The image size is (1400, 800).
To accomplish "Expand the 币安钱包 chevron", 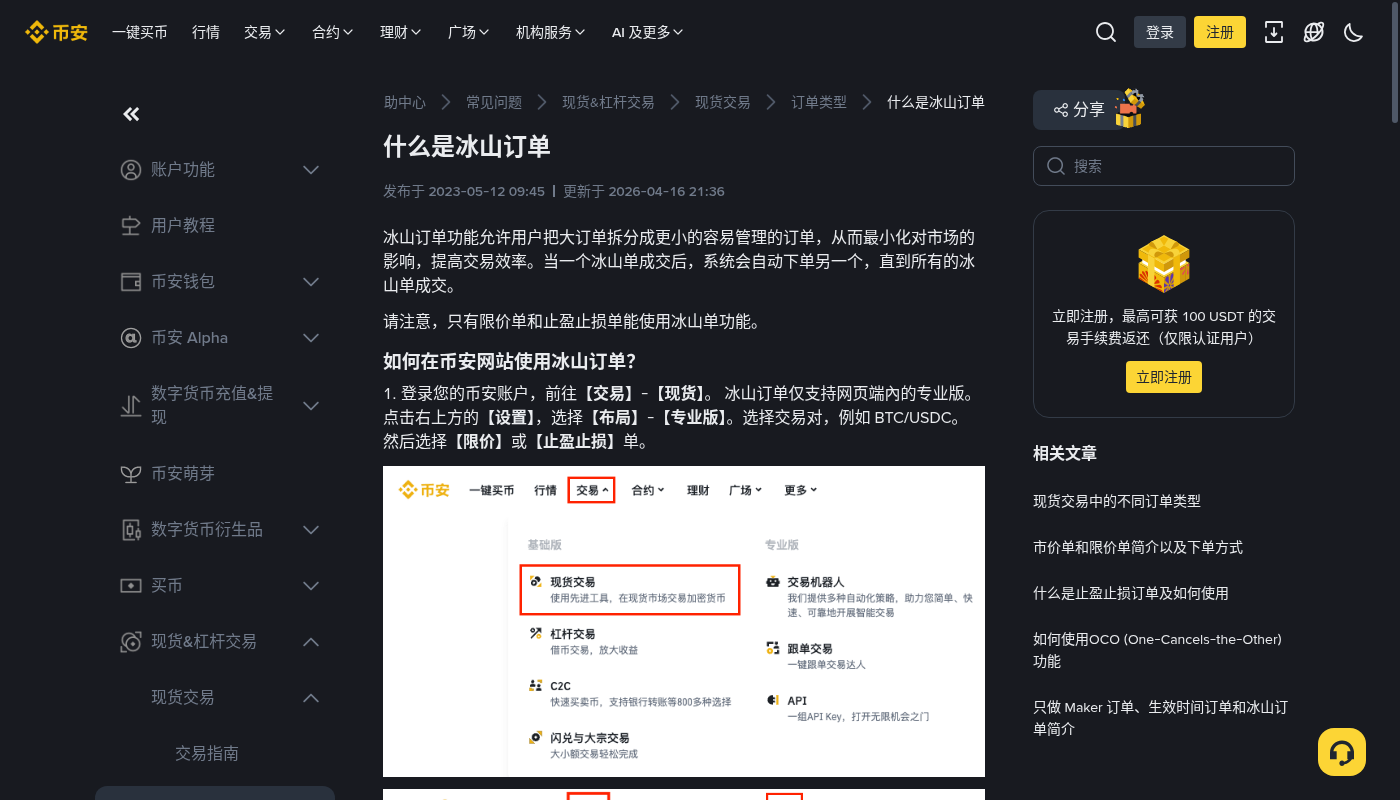I will tap(311, 282).
